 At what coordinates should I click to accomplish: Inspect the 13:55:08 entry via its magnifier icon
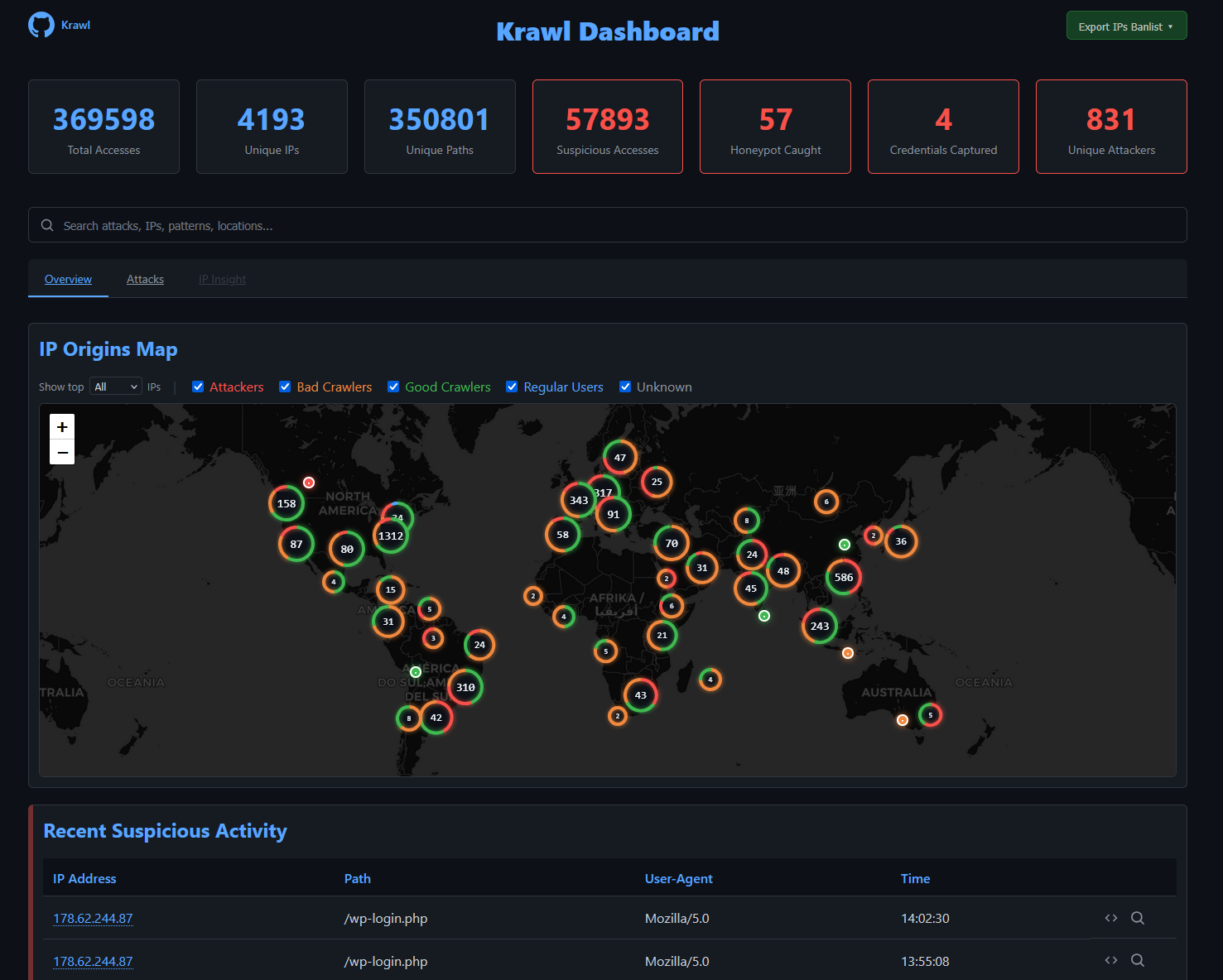tap(1138, 960)
